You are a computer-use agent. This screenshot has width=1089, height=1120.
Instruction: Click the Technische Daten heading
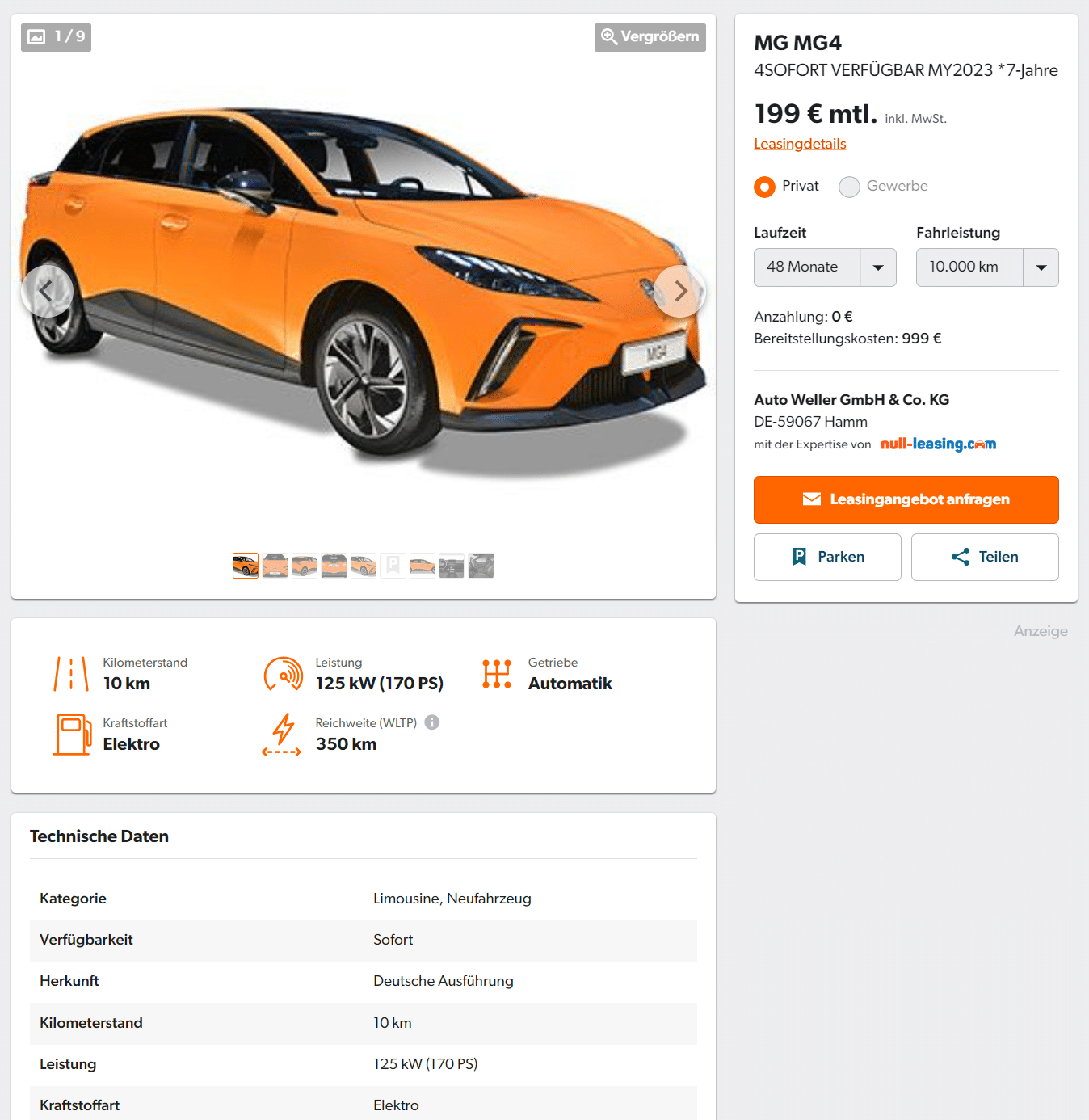tap(99, 836)
